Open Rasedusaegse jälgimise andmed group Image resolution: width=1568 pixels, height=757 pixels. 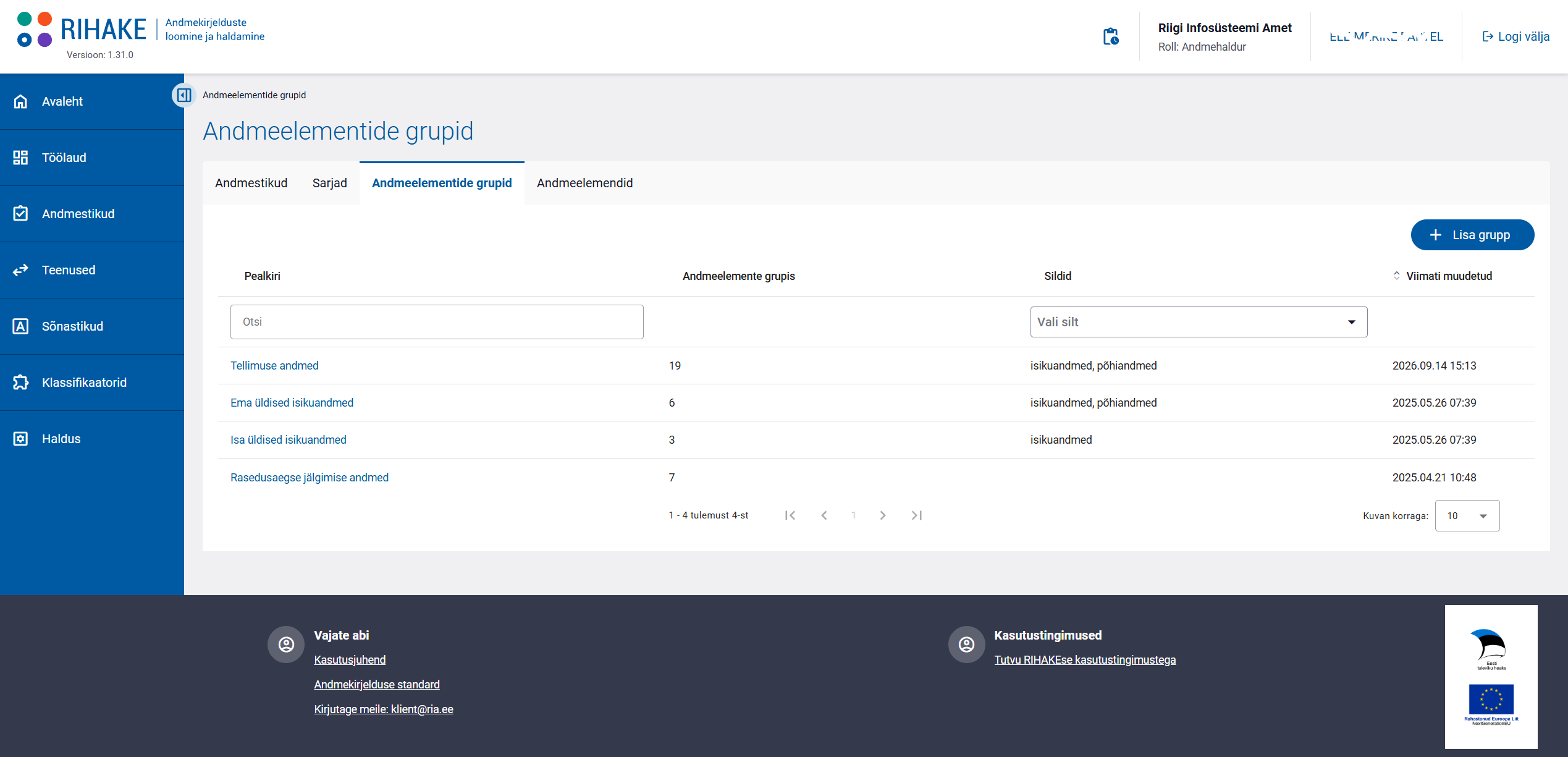310,478
